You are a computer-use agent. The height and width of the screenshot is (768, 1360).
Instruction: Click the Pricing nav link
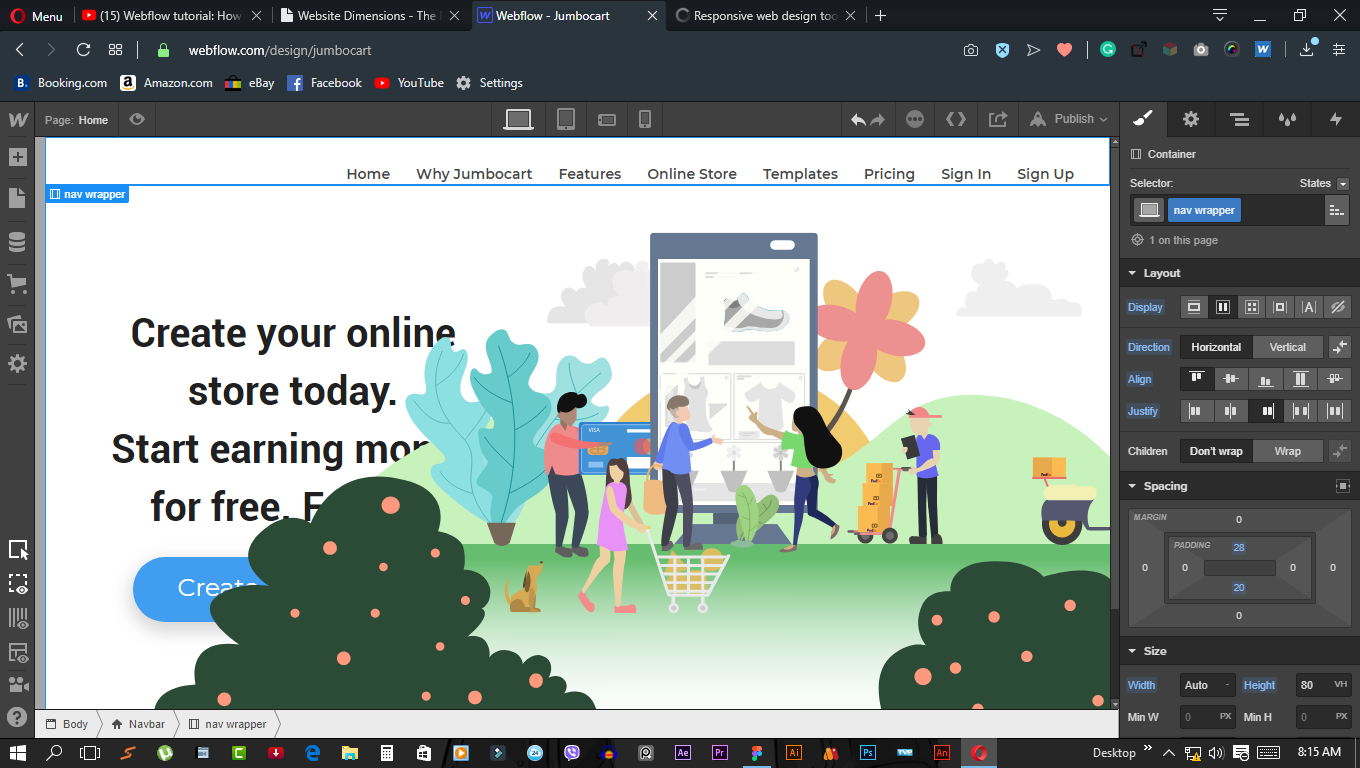(x=889, y=174)
